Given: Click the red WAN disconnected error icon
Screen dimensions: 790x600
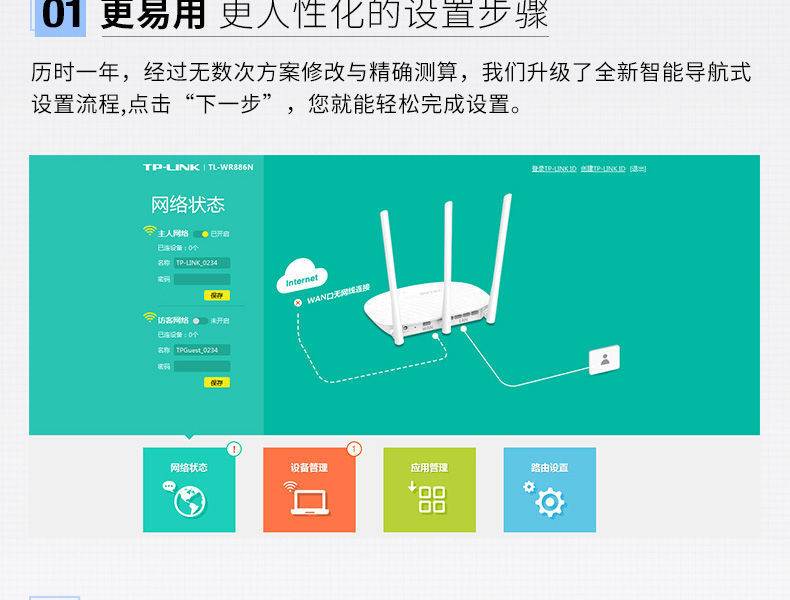Looking at the screenshot, I should click(298, 302).
